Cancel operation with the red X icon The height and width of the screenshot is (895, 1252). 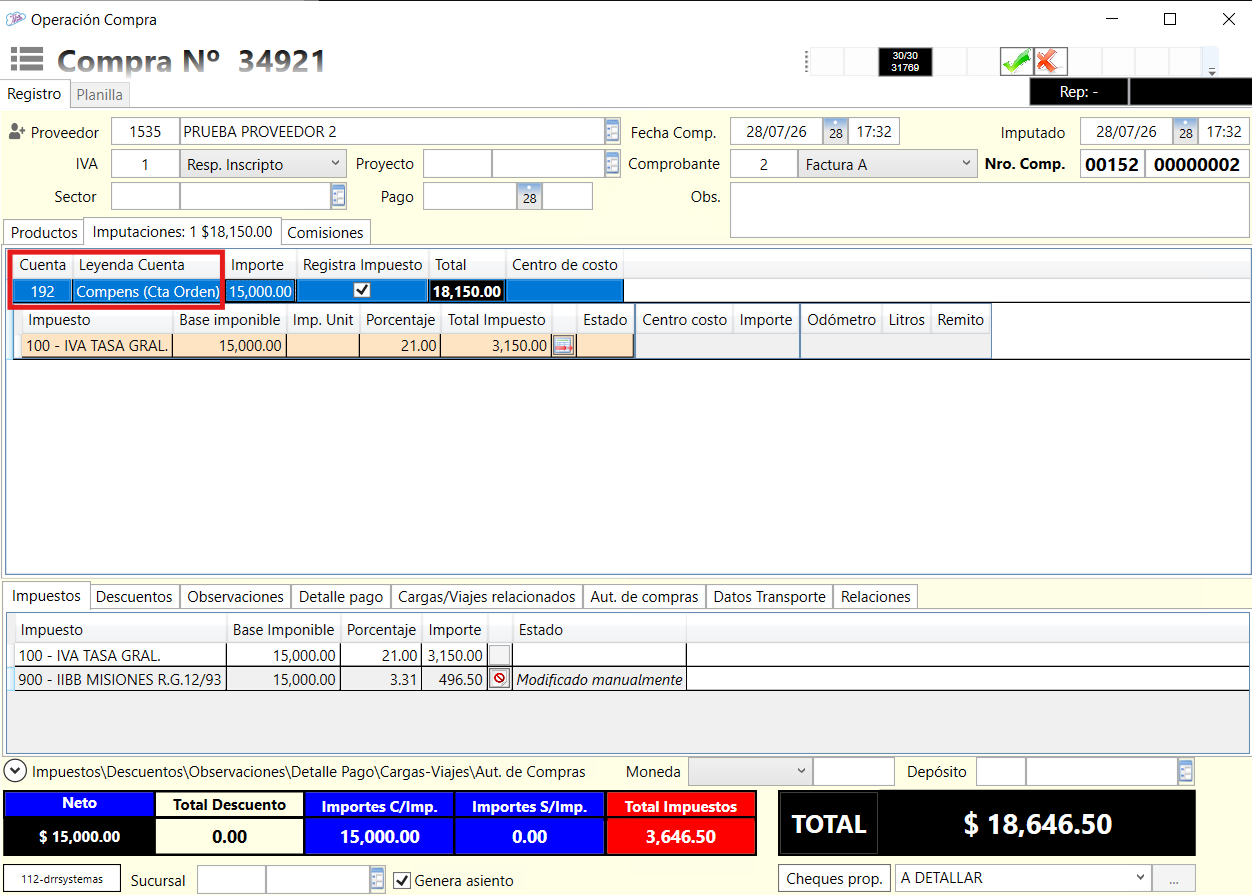coord(1048,61)
